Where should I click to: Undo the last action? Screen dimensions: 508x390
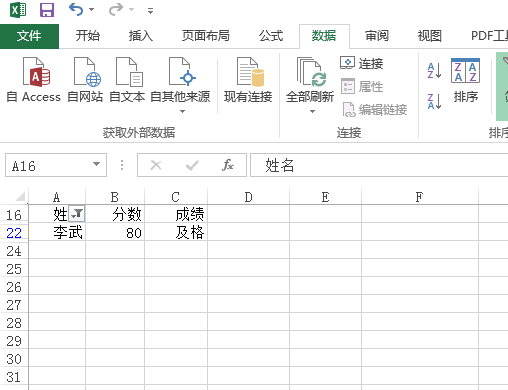(76, 10)
